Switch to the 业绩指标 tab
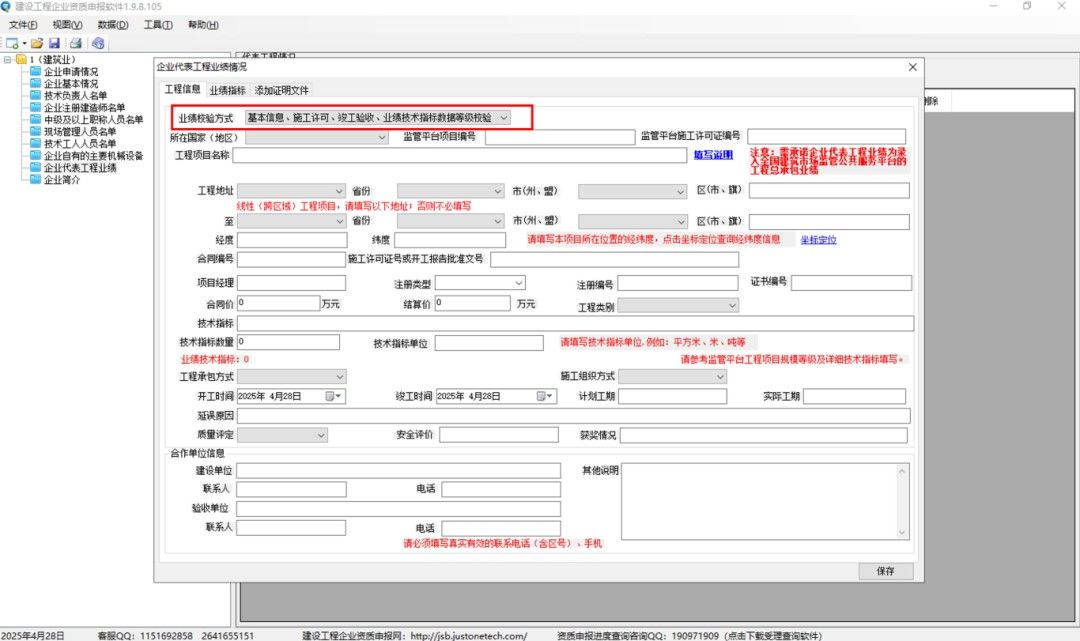 coord(227,90)
